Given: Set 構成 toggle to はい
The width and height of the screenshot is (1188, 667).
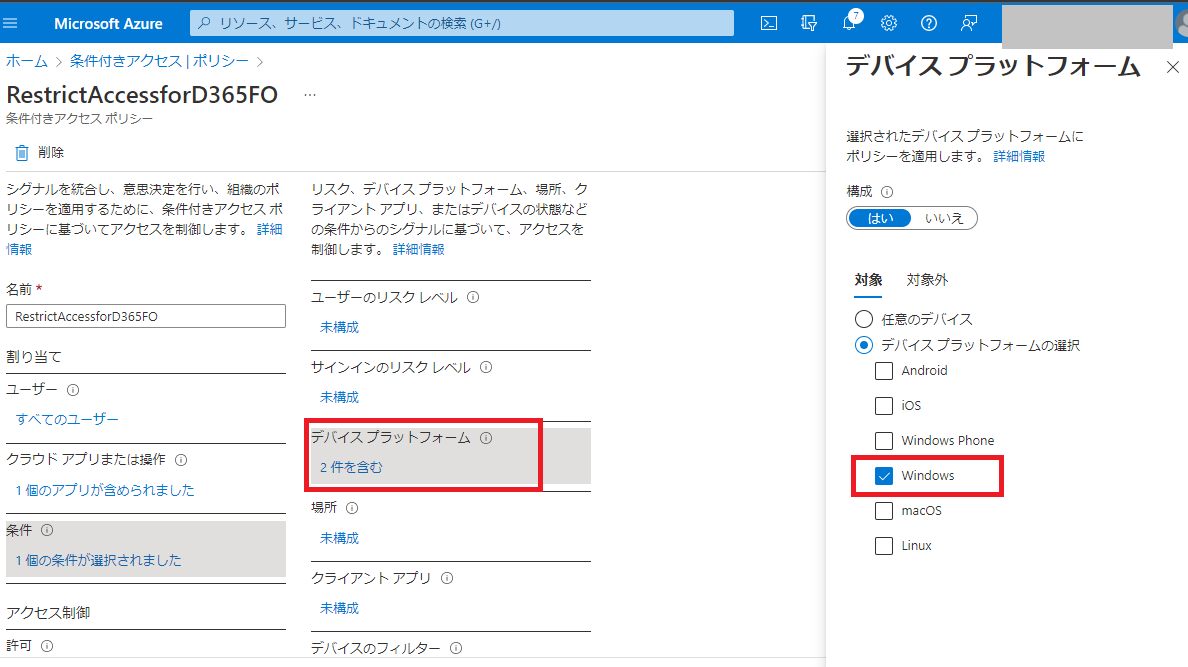Looking at the screenshot, I should 880,218.
